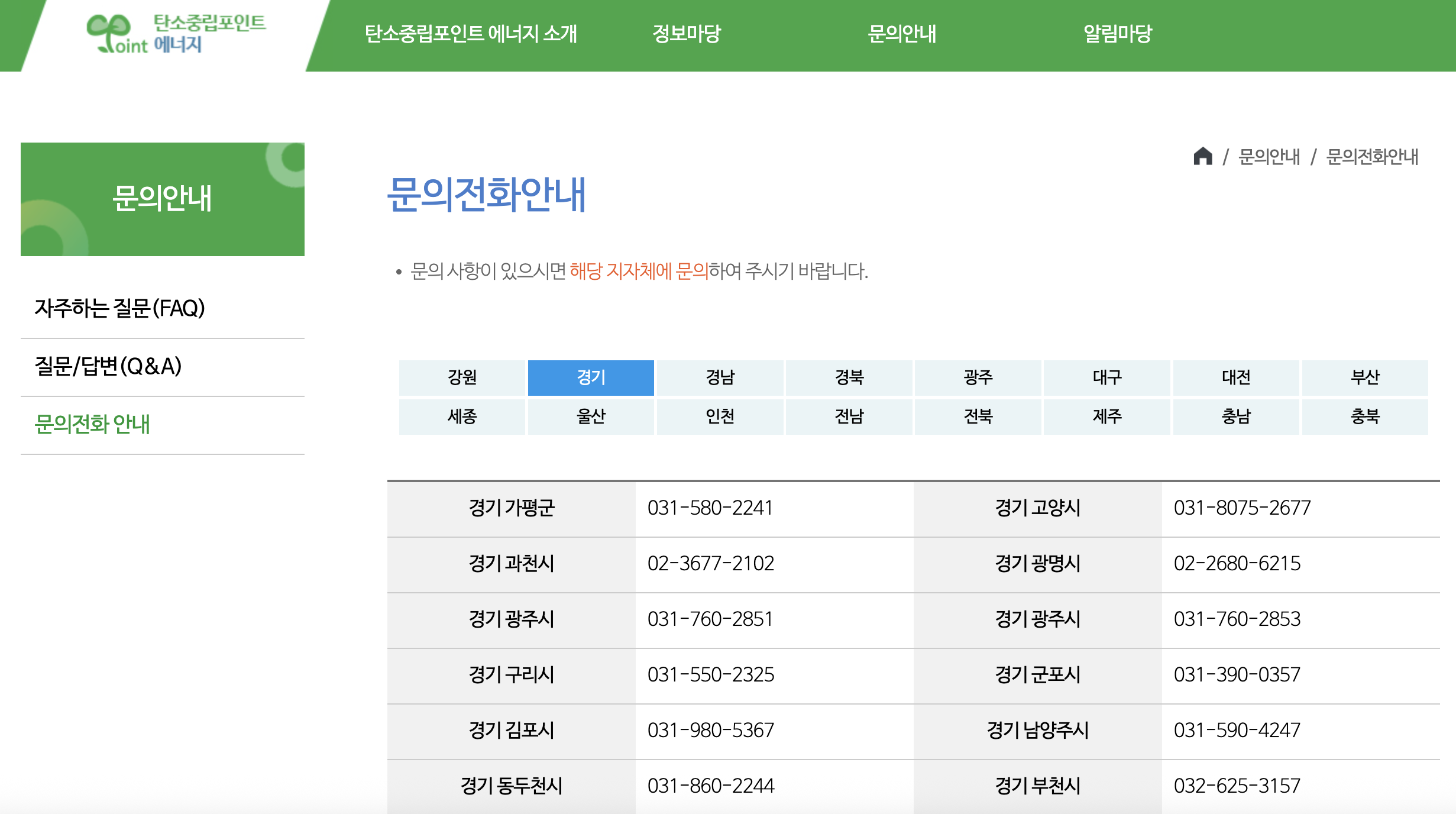Click 문의안내 in the breadcrumb
The image size is (1456, 814).
[x=1269, y=157]
